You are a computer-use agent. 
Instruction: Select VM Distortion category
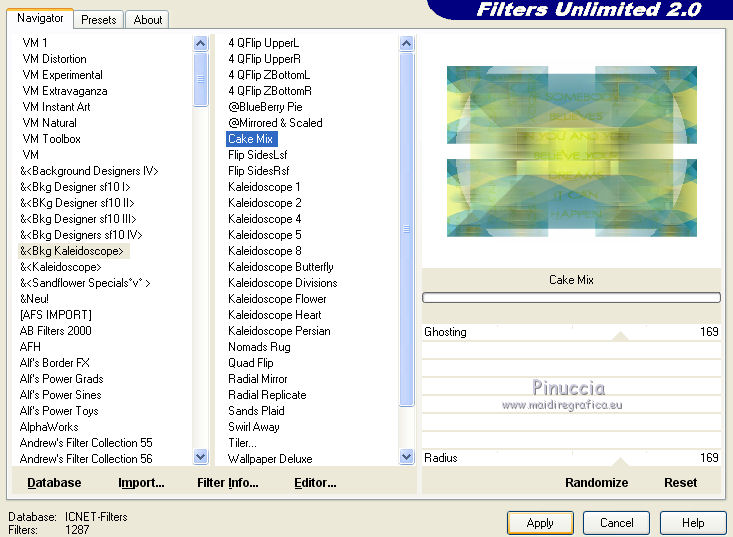coord(54,59)
